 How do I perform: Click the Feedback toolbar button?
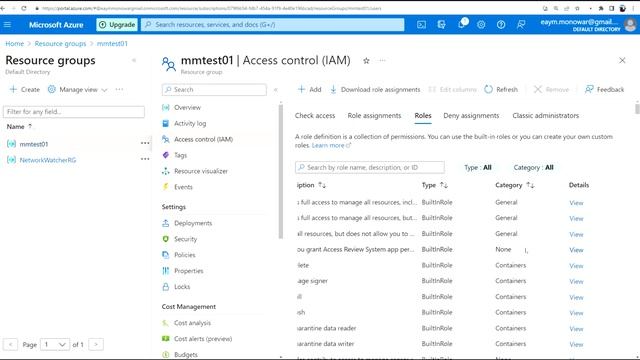[604, 89]
